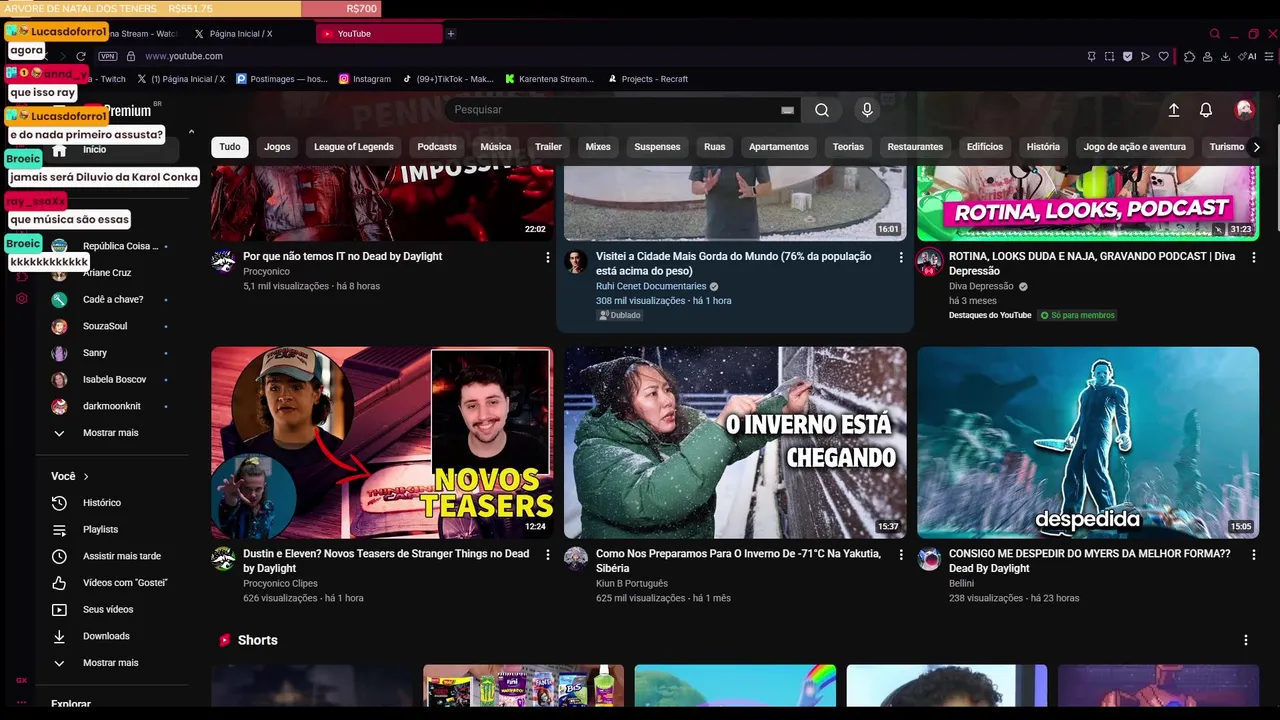Viewport: 1280px width, 720px height.
Task: Open browser downloads arrow icon
Action: click(x=1226, y=56)
